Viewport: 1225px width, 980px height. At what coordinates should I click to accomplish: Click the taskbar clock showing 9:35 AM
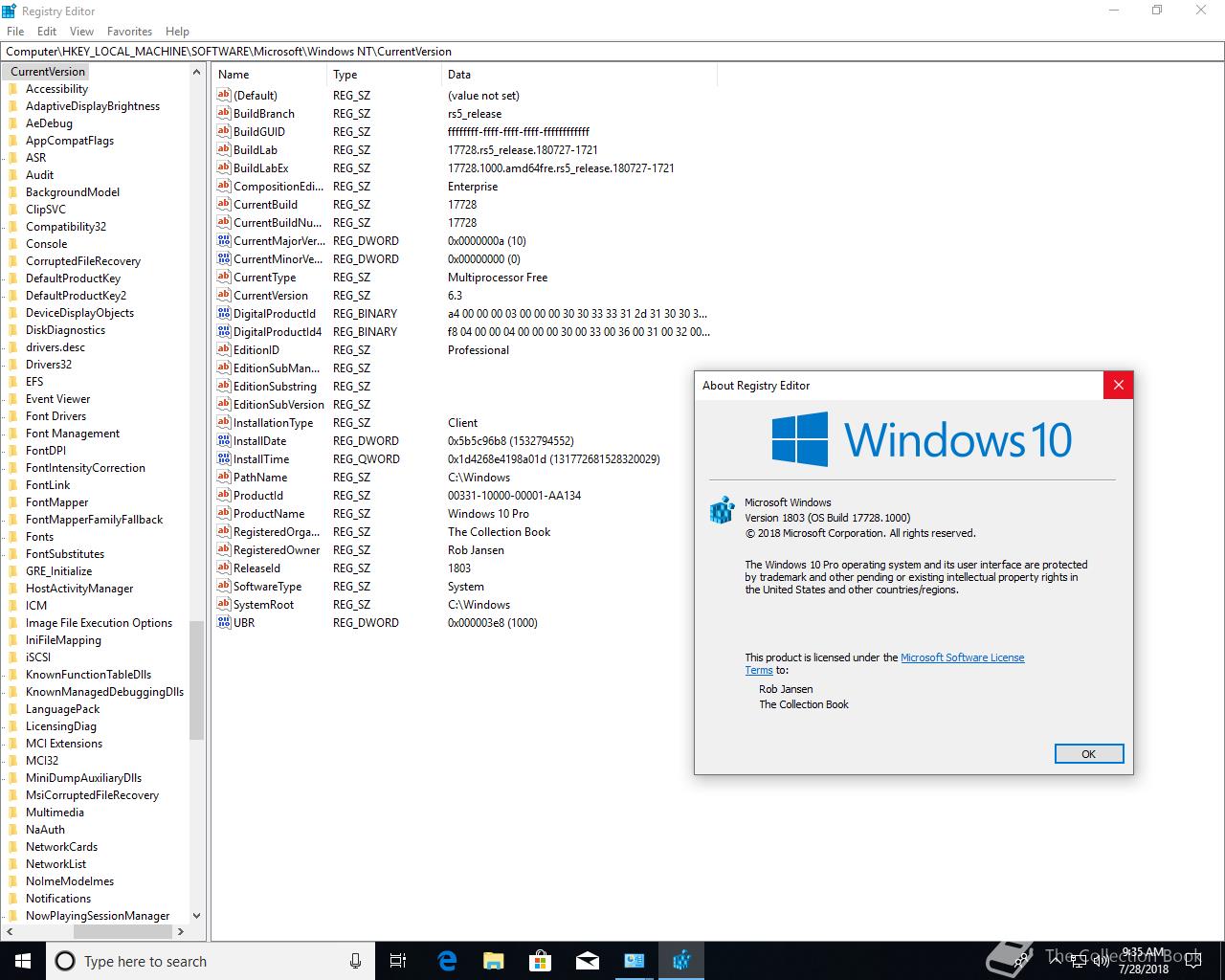coord(1143,961)
